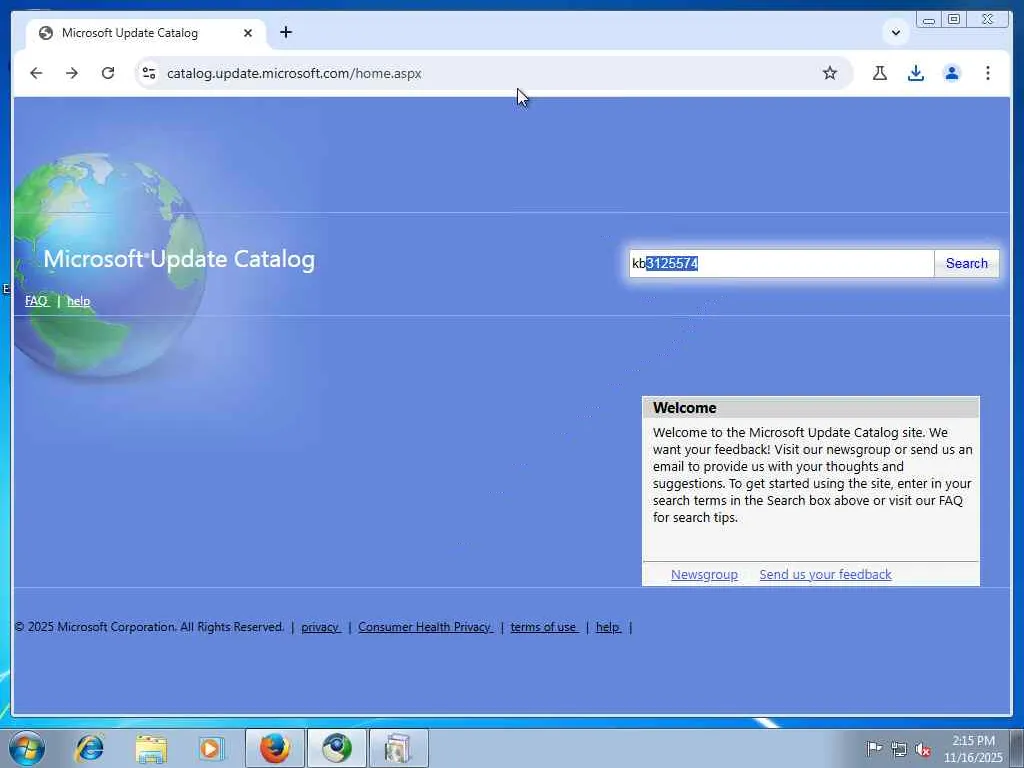The image size is (1024, 768).
Task: Open Send us your feedback link
Action: (825, 574)
